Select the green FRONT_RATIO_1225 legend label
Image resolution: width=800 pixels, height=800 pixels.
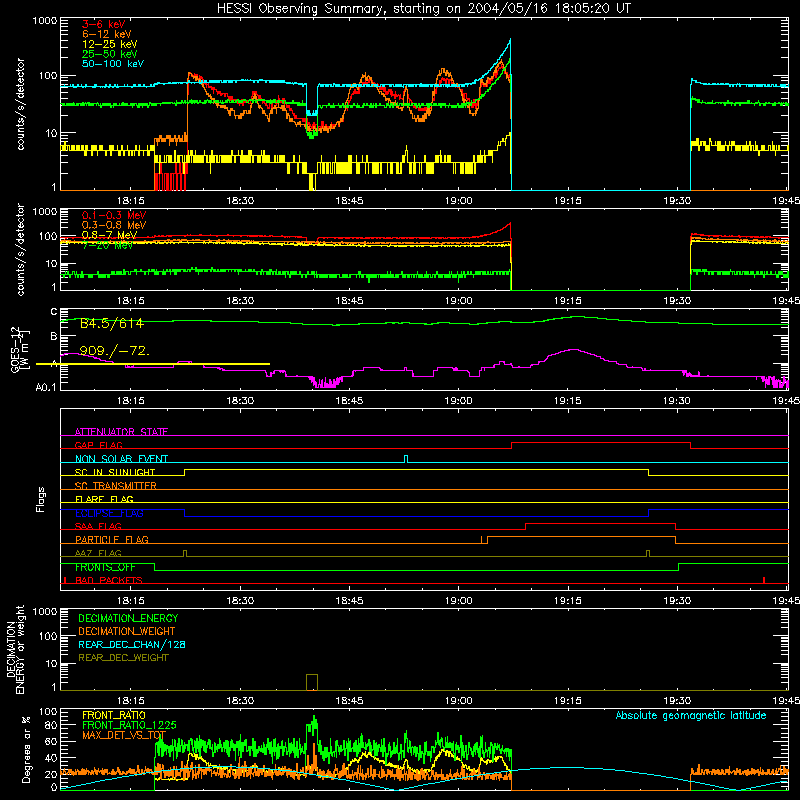coord(129,725)
